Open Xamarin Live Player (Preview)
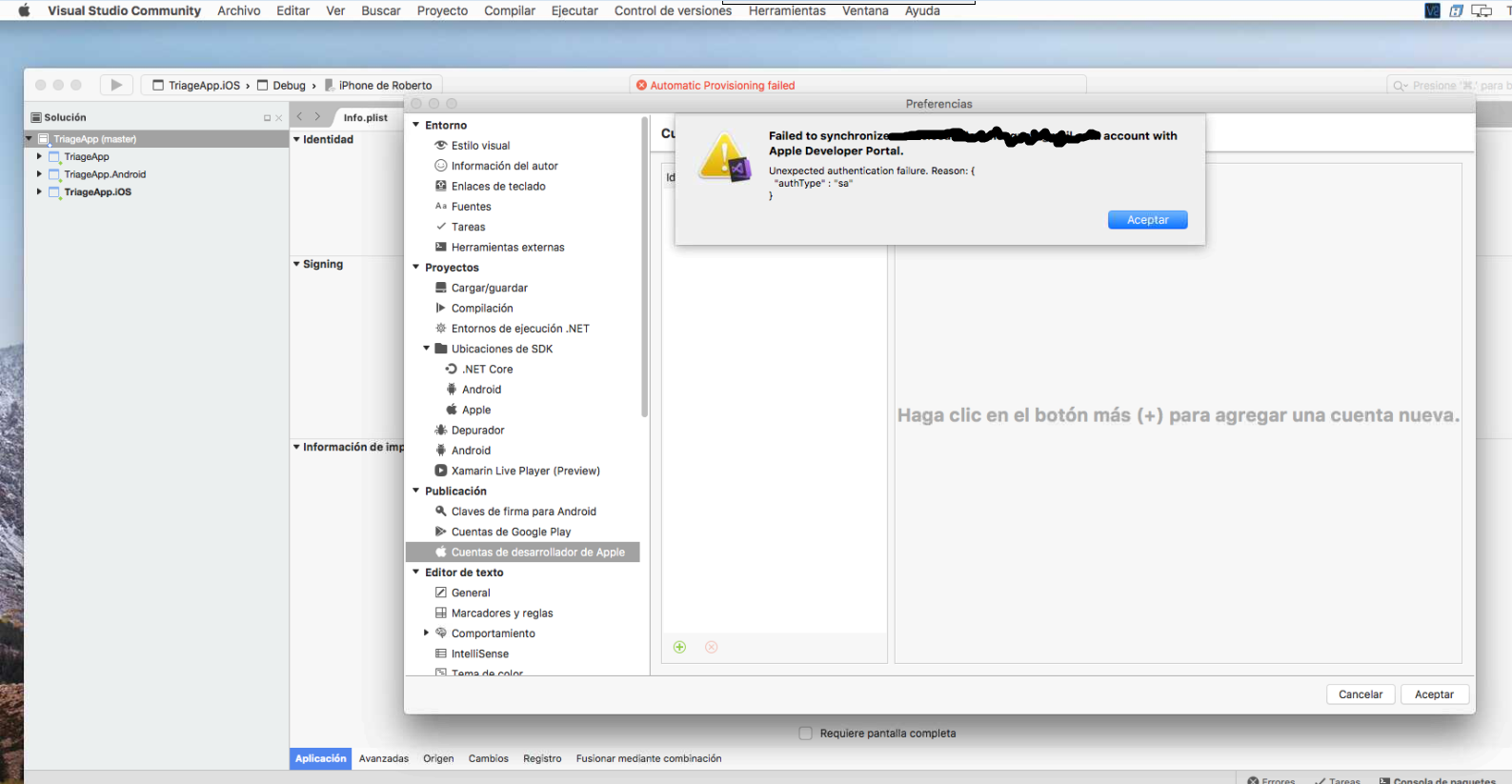The width and height of the screenshot is (1512, 784). tap(525, 471)
